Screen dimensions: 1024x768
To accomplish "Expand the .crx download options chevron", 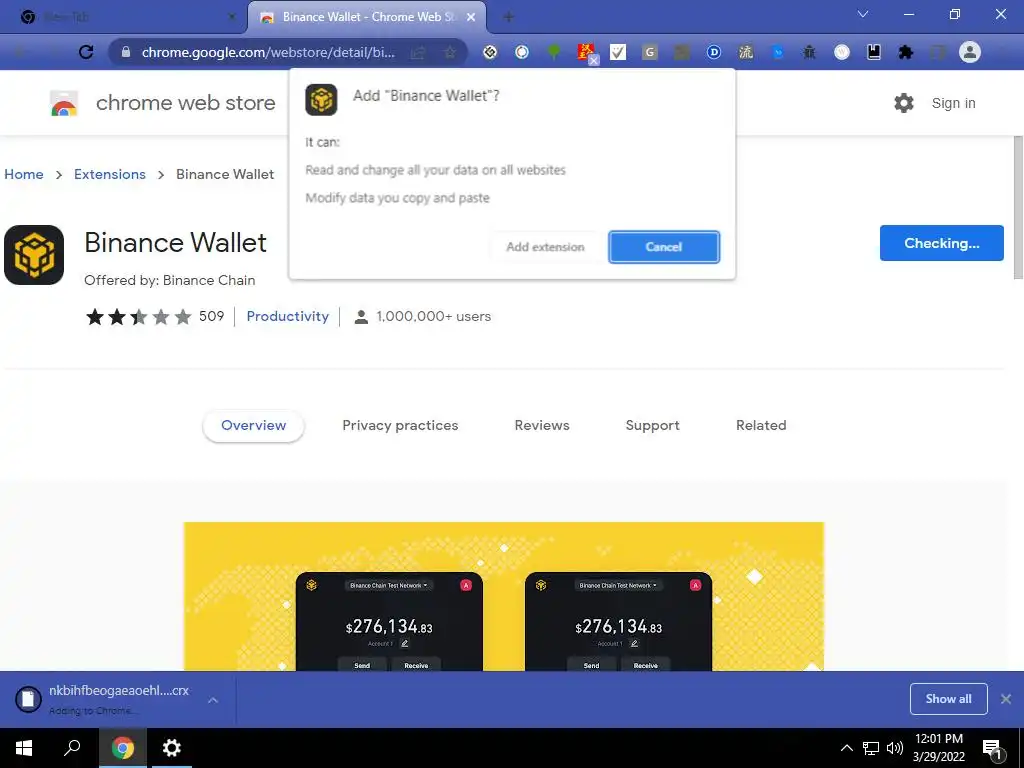I will (213, 700).
